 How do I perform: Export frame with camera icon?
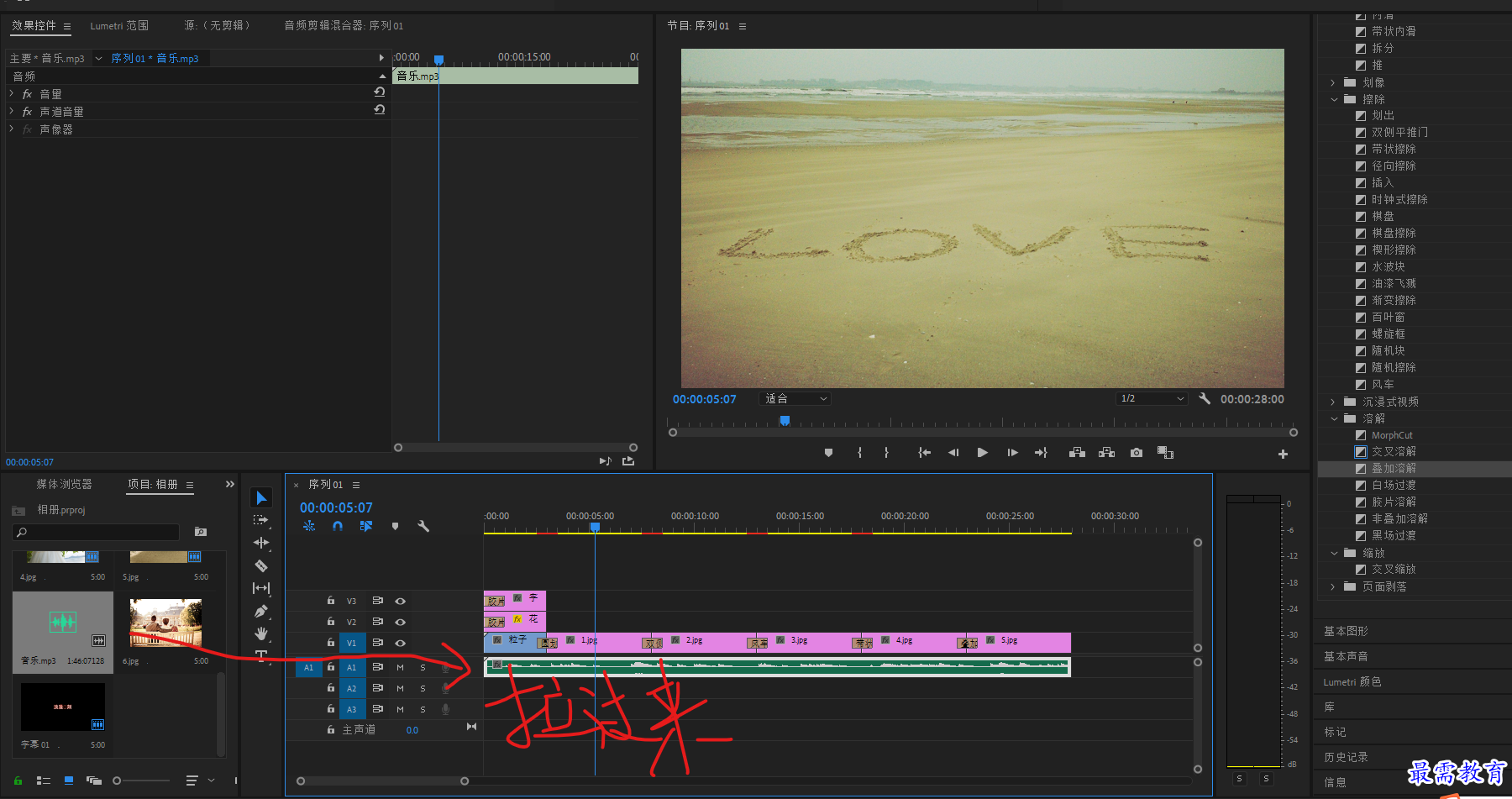pyautogui.click(x=1137, y=453)
